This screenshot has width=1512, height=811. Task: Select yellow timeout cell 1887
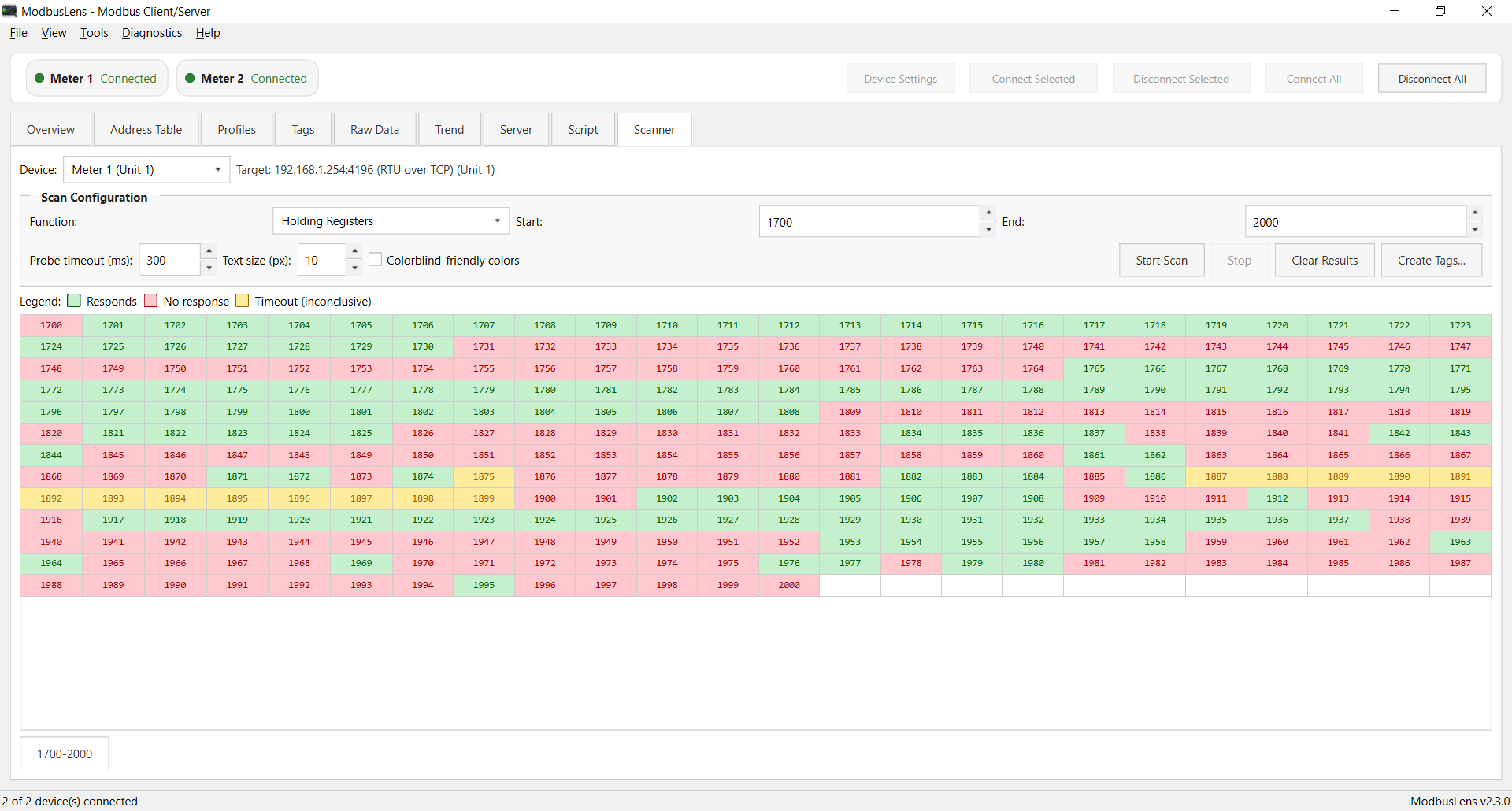(x=1216, y=476)
